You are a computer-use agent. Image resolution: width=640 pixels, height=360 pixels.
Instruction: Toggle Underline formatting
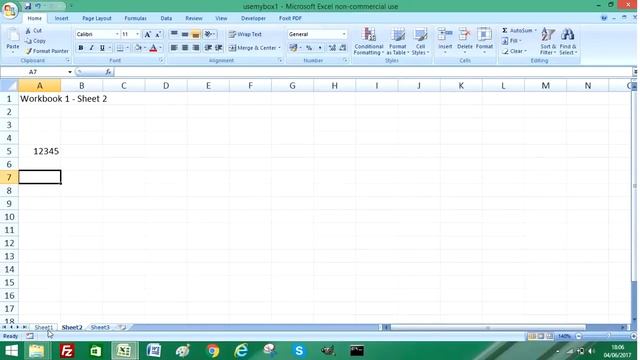102,48
